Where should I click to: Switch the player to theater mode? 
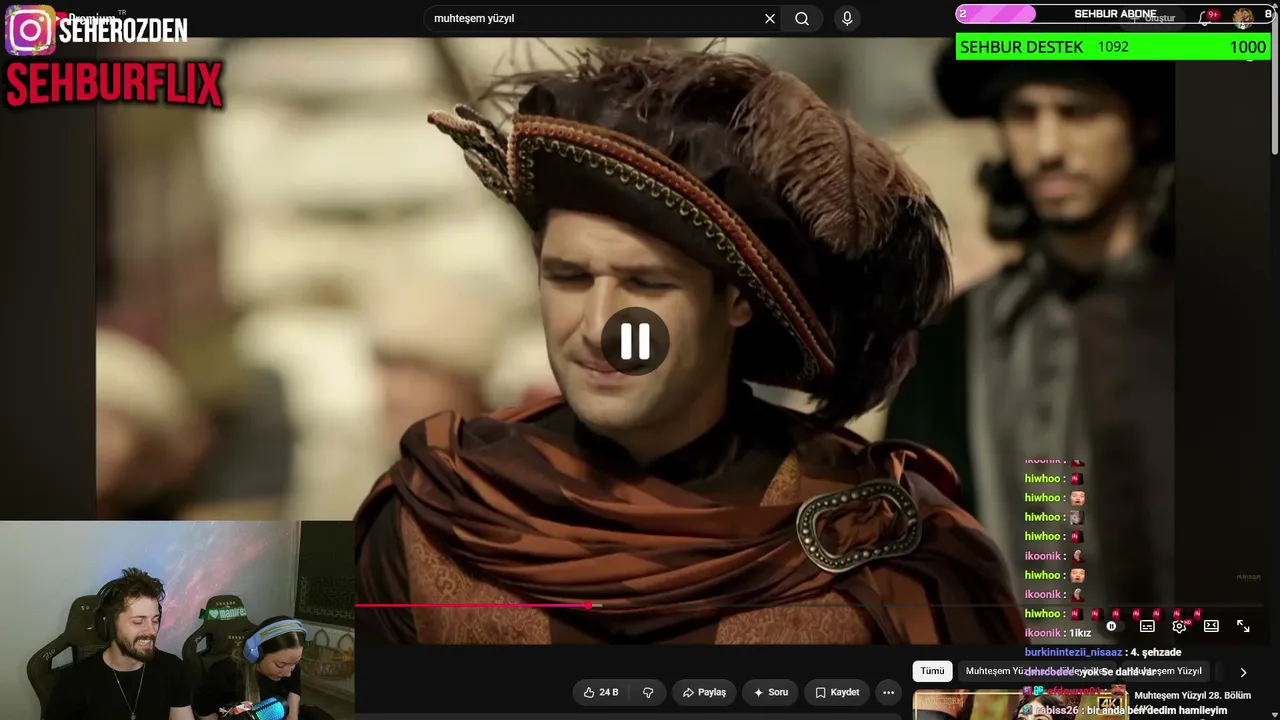click(x=1211, y=626)
